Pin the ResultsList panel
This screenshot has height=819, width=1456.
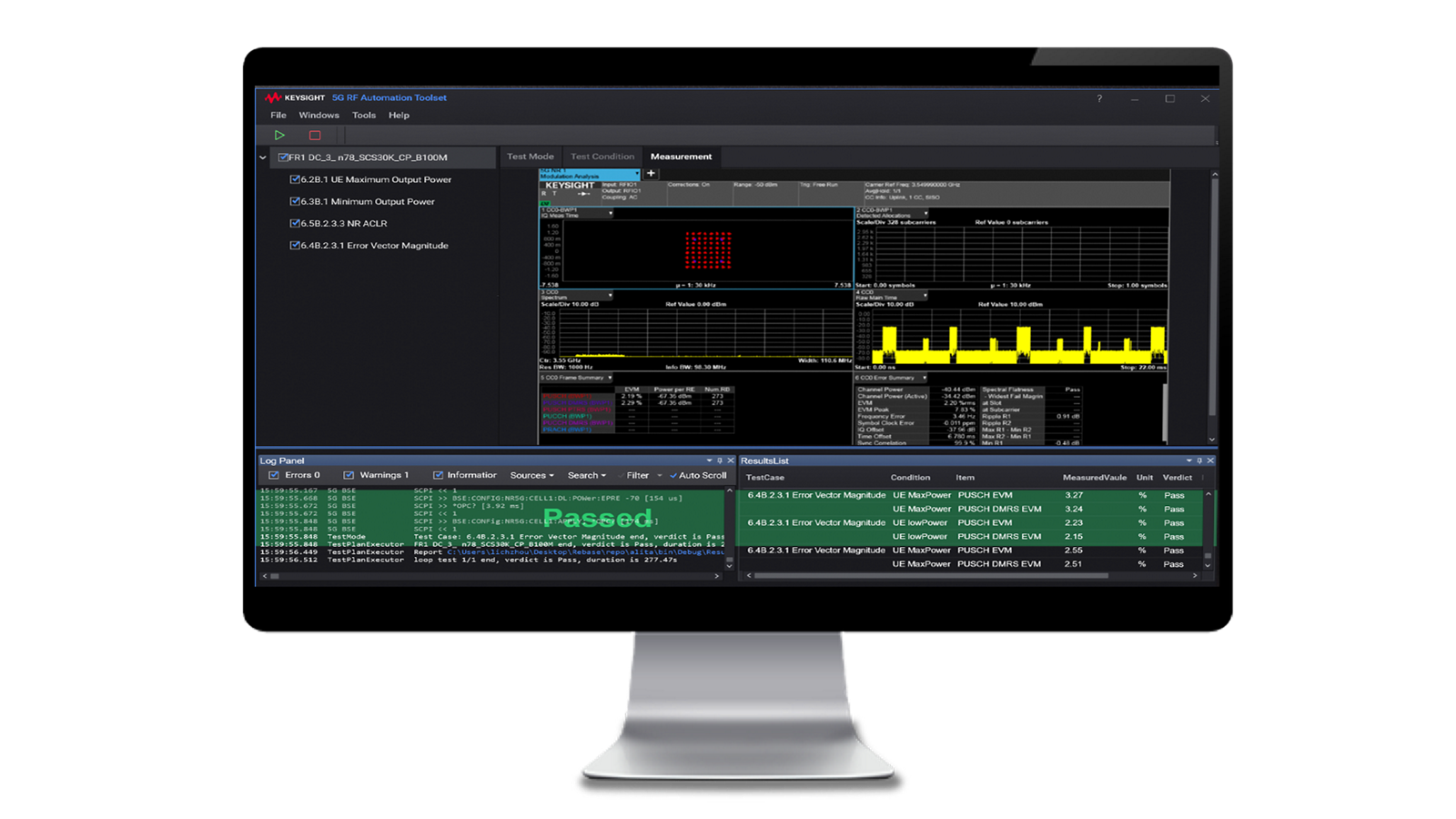pyautogui.click(x=1199, y=460)
